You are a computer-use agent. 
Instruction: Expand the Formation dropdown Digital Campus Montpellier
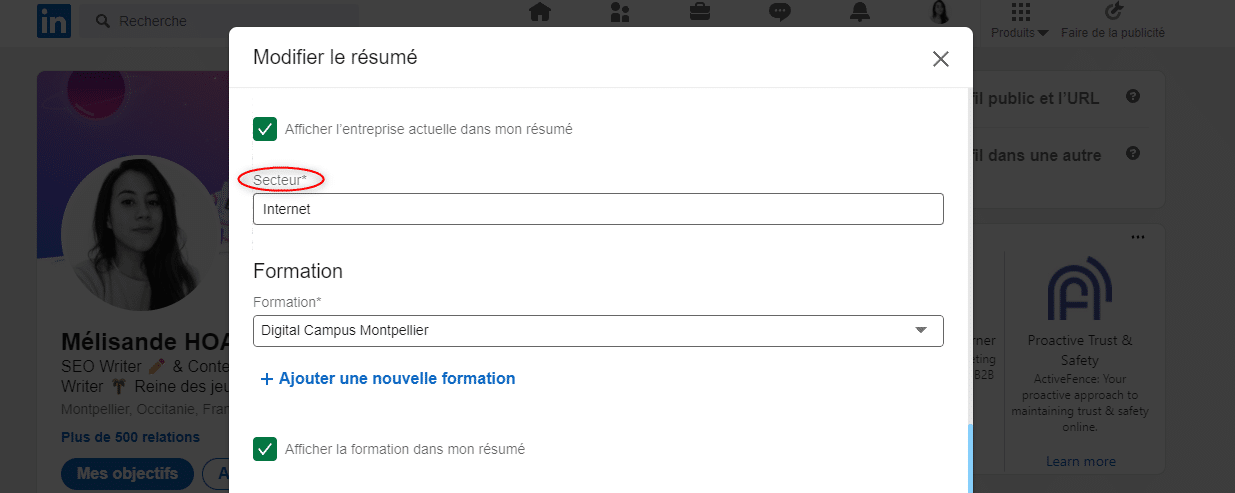[598, 330]
